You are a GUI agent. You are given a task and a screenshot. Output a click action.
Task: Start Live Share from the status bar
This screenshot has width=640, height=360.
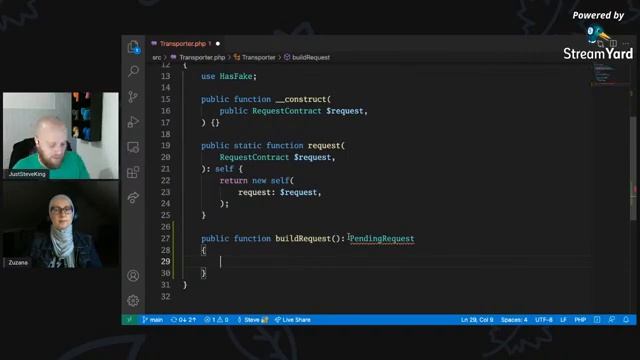(x=293, y=320)
